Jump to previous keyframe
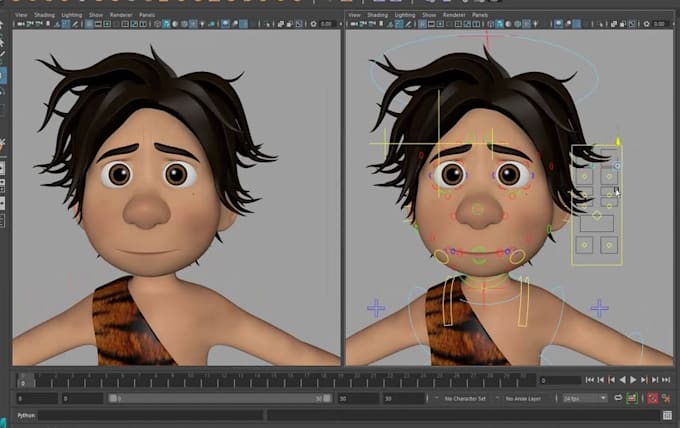The width and height of the screenshot is (680, 428). (x=611, y=380)
